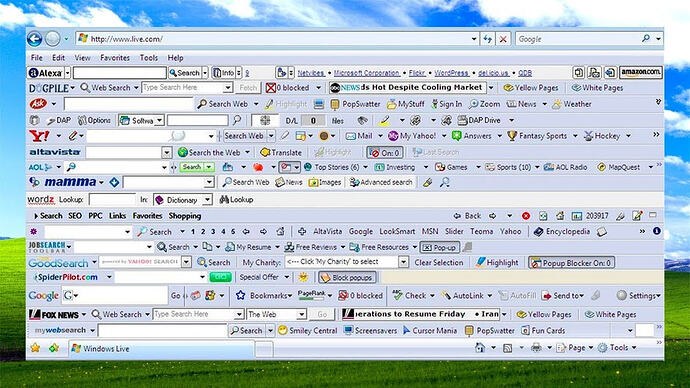The image size is (690, 388).
Task: Click the PPC tab on SEO toolbar
Action: (x=95, y=216)
